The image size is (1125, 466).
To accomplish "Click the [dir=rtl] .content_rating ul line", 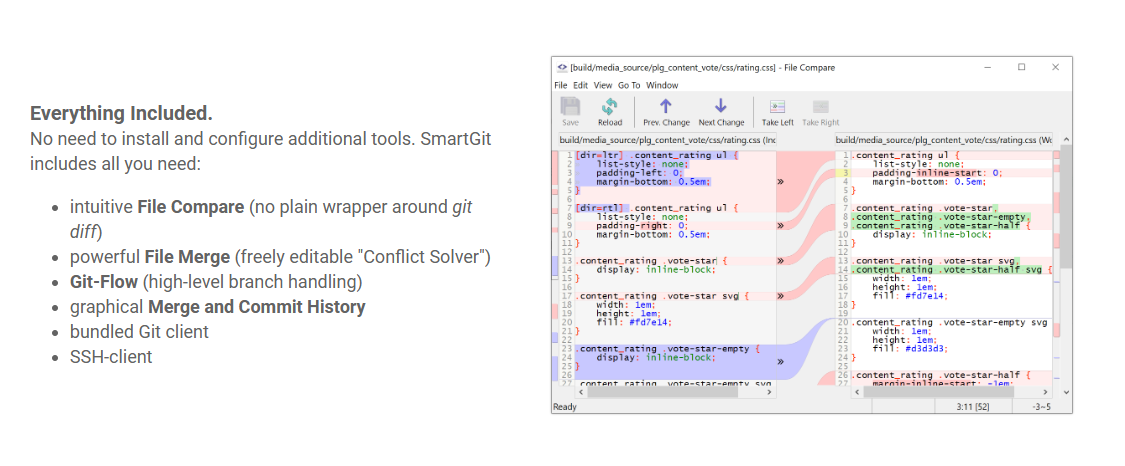I will point(657,208).
